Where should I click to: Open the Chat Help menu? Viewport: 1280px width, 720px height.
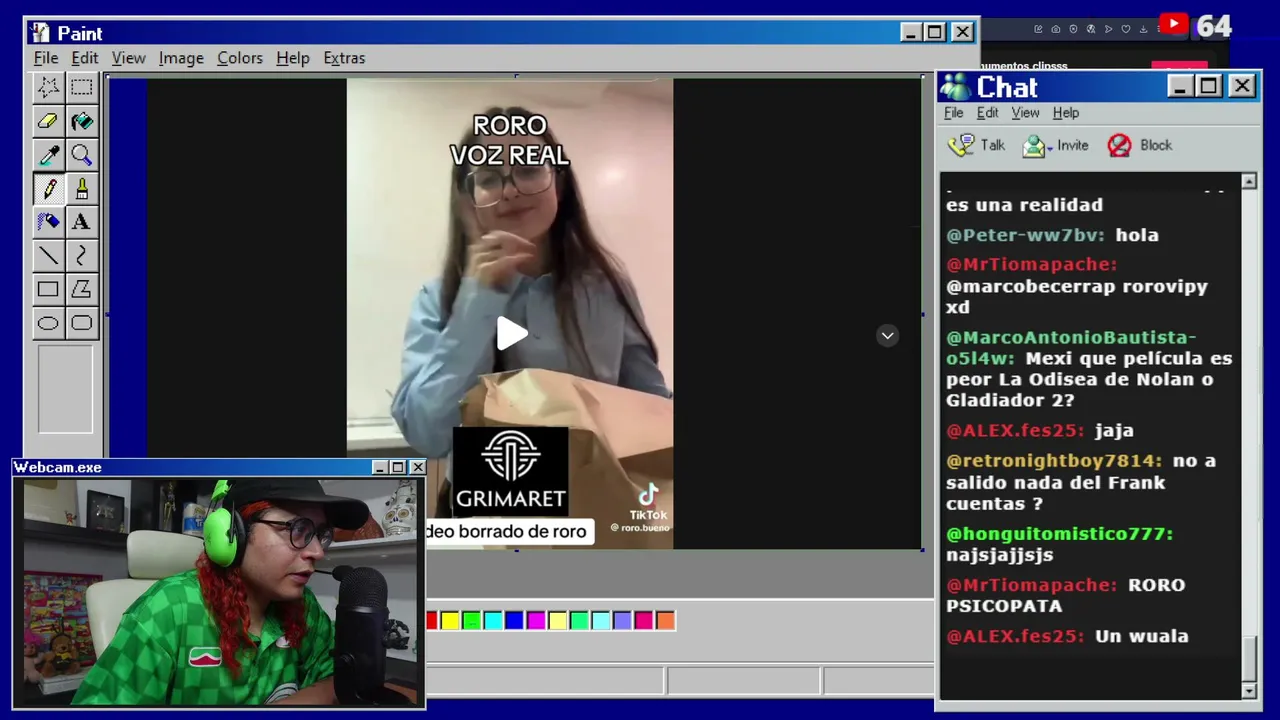(x=1066, y=113)
